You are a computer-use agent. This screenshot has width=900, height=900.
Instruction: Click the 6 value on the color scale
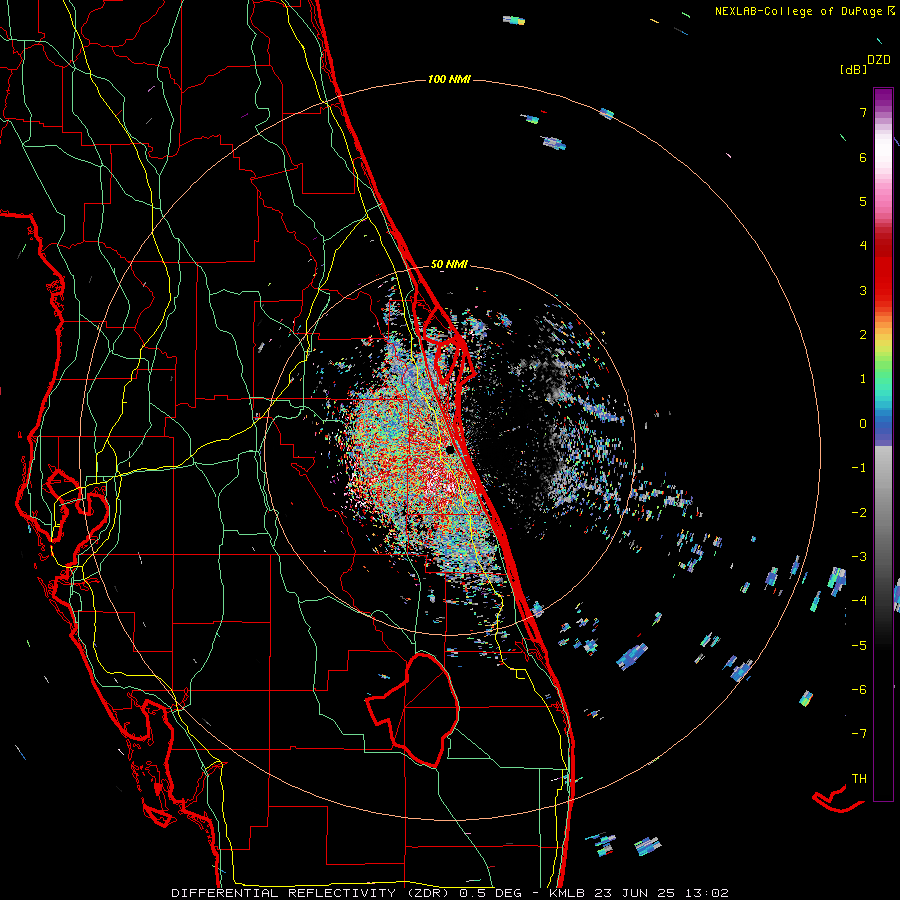(x=863, y=157)
